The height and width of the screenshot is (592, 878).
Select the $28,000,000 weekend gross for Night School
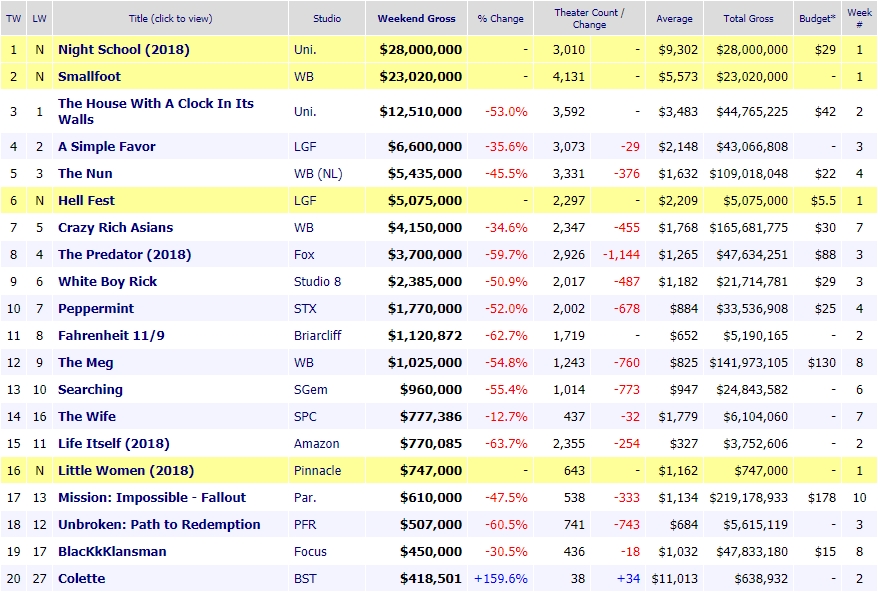tap(421, 49)
